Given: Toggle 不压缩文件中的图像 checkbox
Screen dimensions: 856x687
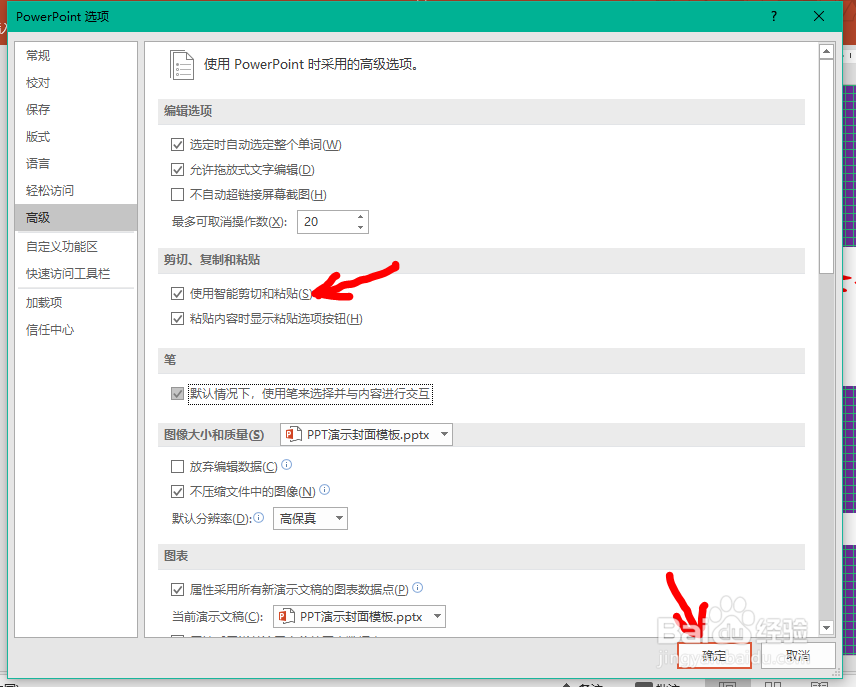Looking at the screenshot, I should [177, 491].
